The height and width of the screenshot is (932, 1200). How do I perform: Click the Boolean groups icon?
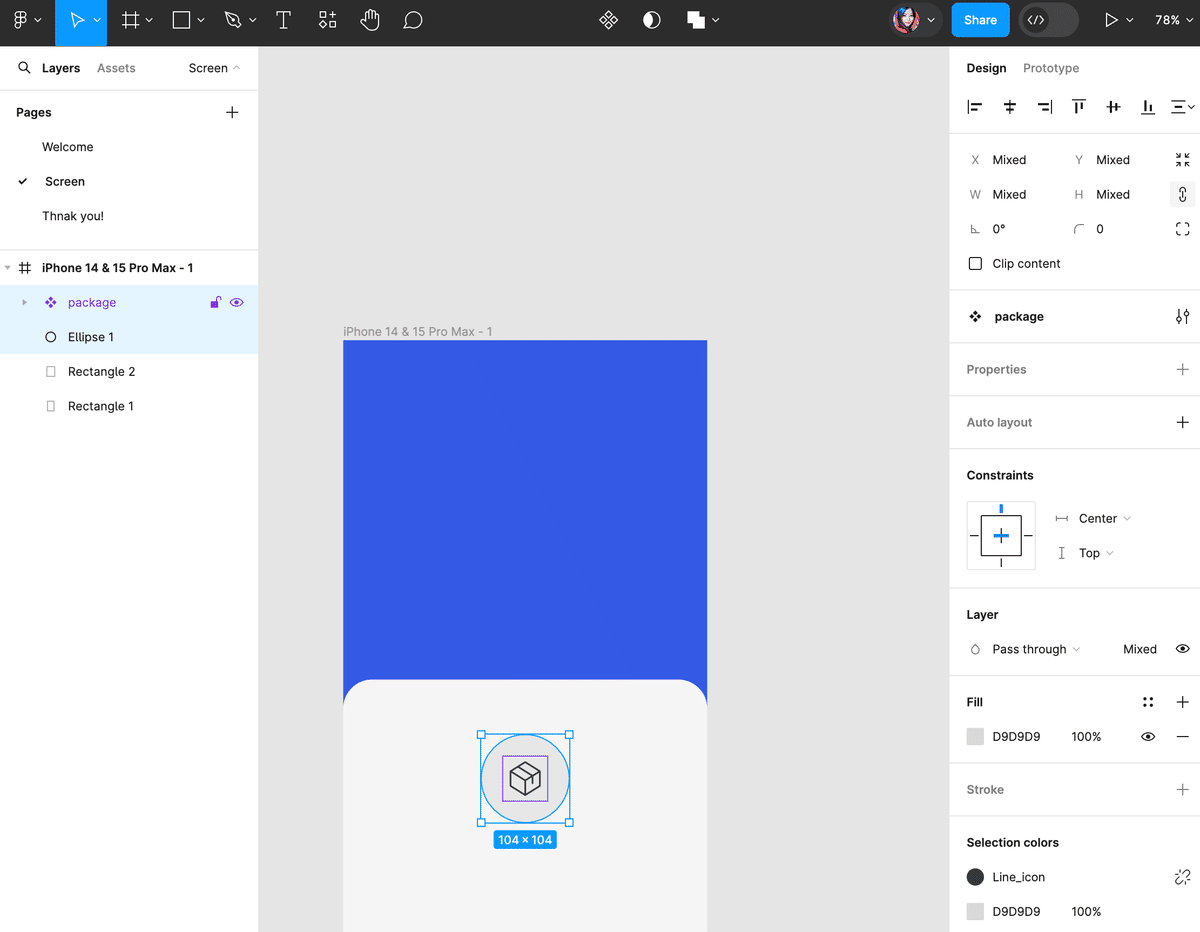[x=696, y=20]
